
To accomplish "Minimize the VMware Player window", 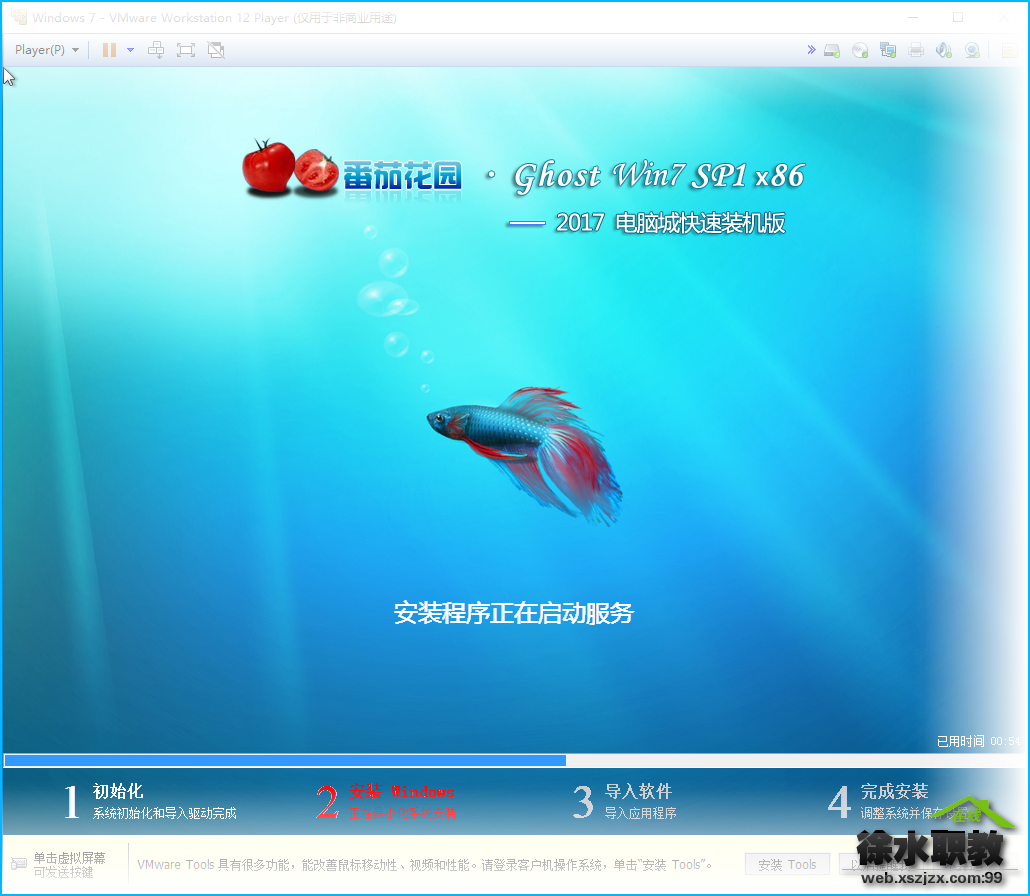I will [912, 18].
